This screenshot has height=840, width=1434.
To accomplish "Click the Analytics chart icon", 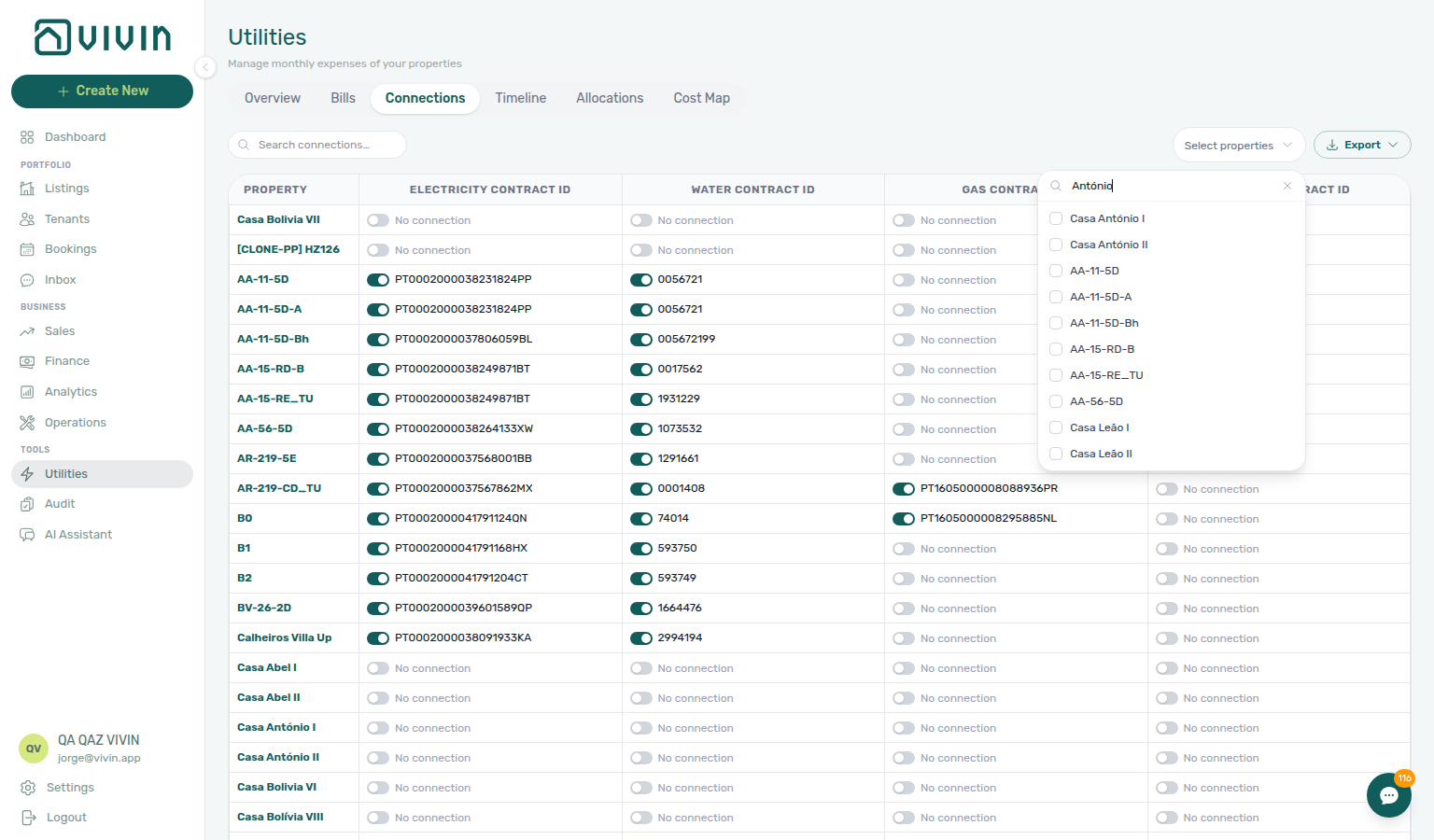I will [x=27, y=392].
